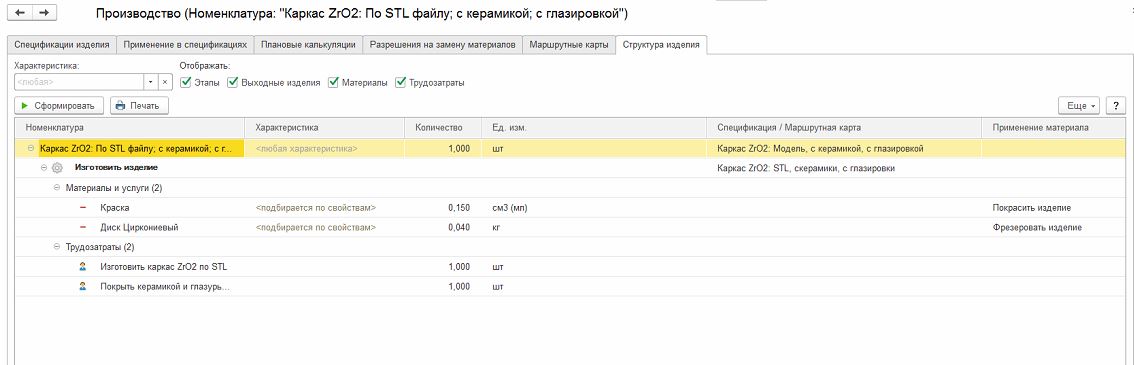Click <подбирается по свойствам> in the Краска row

click(x=315, y=208)
